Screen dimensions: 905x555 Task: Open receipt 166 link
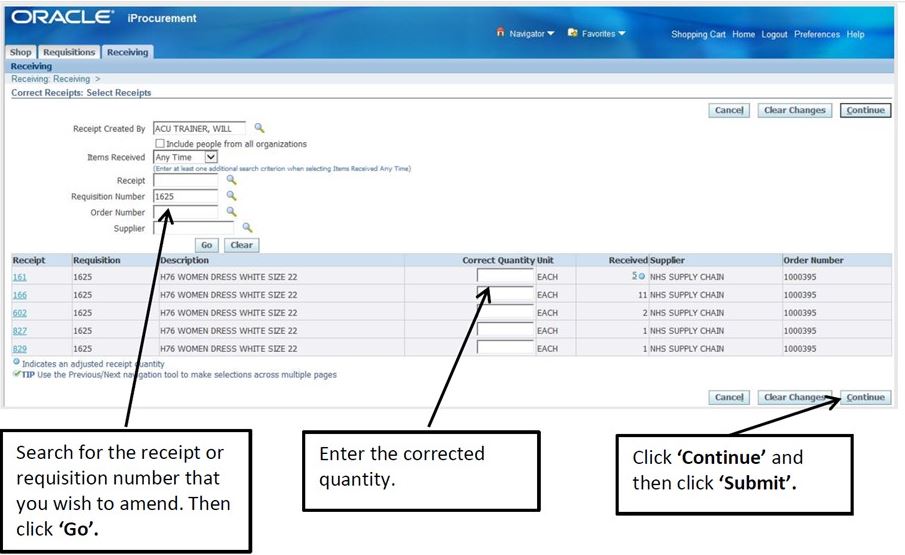pos(20,295)
